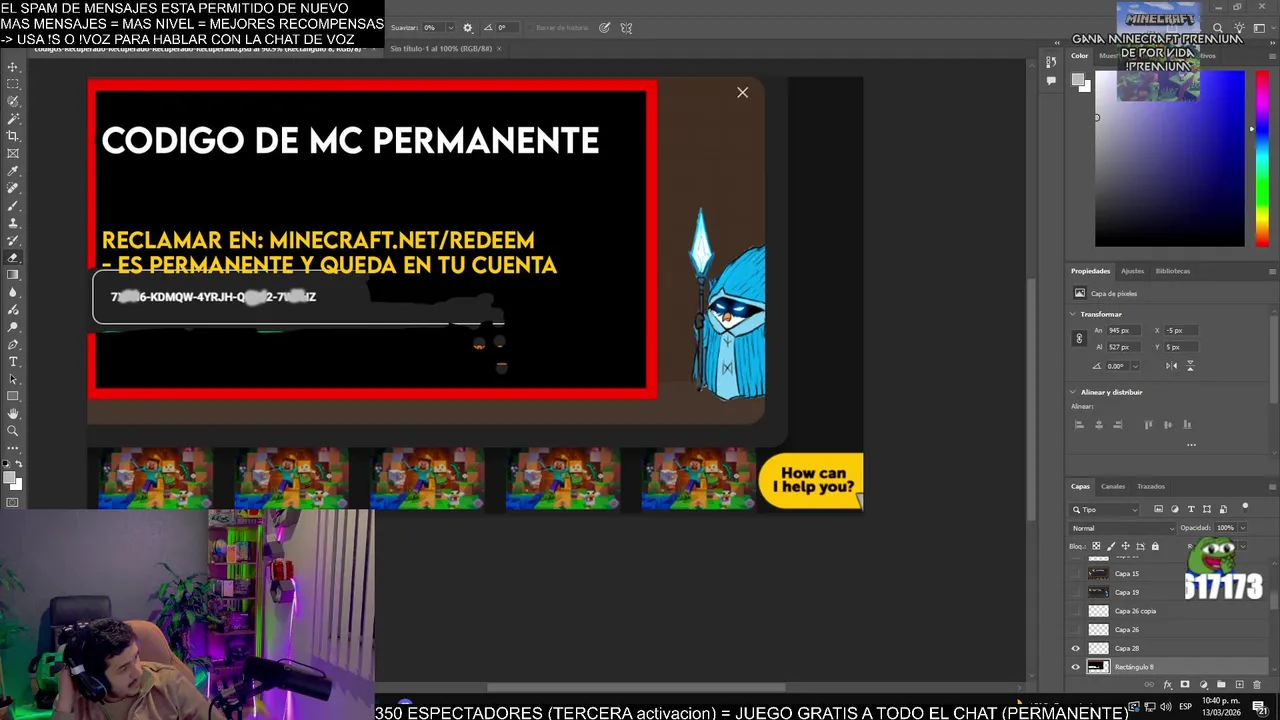Hide the Rectángulo 8 layer
Viewport: 1280px width, 720px height.
pos(1076,667)
